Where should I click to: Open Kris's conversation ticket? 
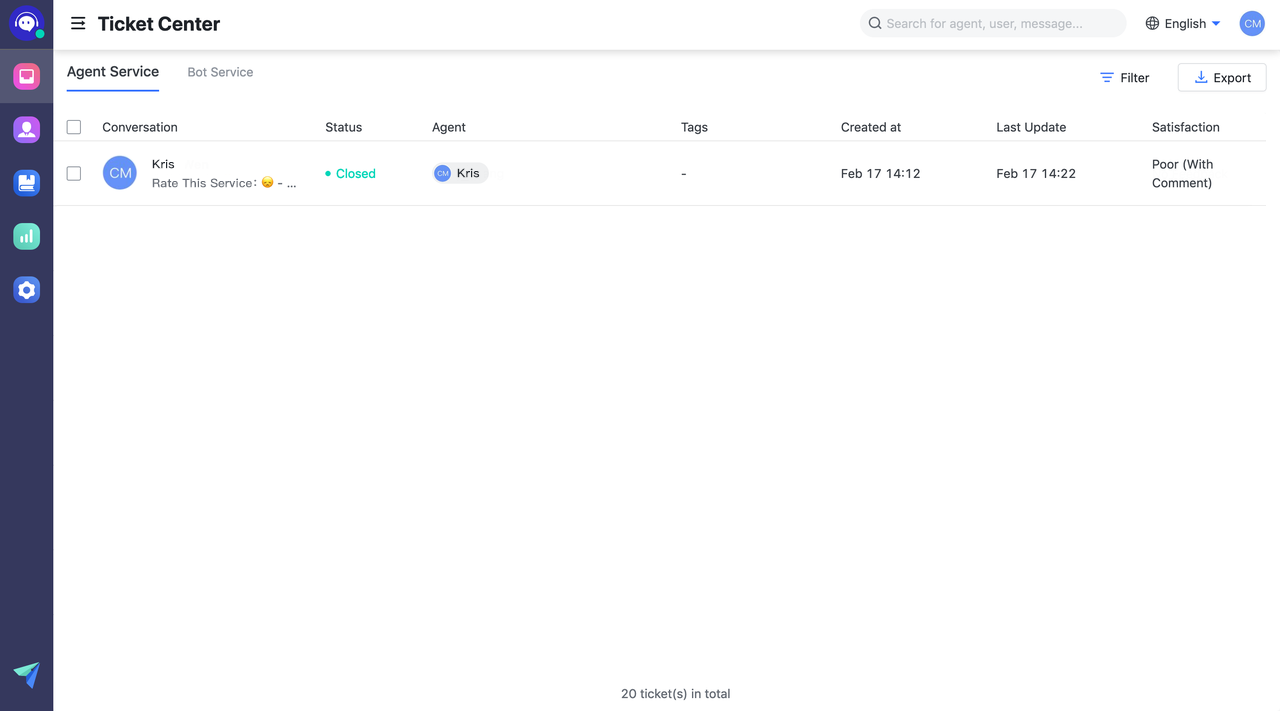click(x=222, y=173)
